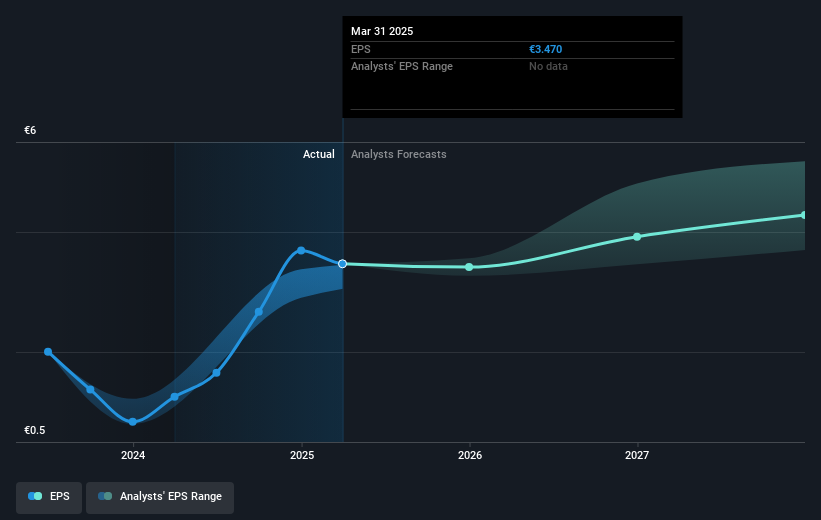Click the last forecast point at right edge
This screenshot has height=520, width=821.
804,215
